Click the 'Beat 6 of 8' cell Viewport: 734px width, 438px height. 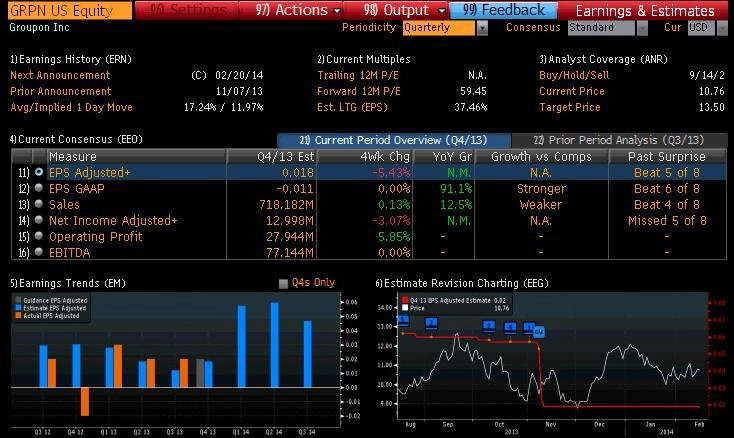(667, 189)
